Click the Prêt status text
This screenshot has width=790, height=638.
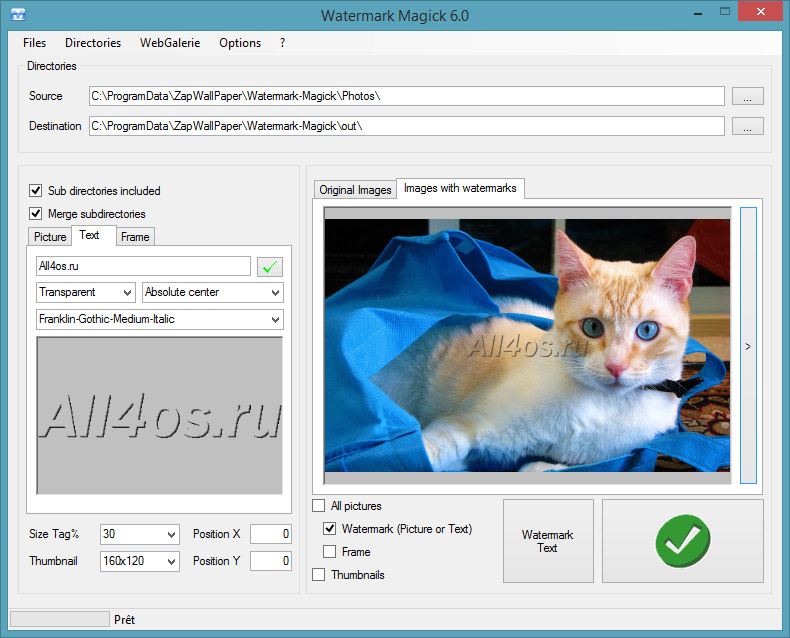click(x=124, y=620)
